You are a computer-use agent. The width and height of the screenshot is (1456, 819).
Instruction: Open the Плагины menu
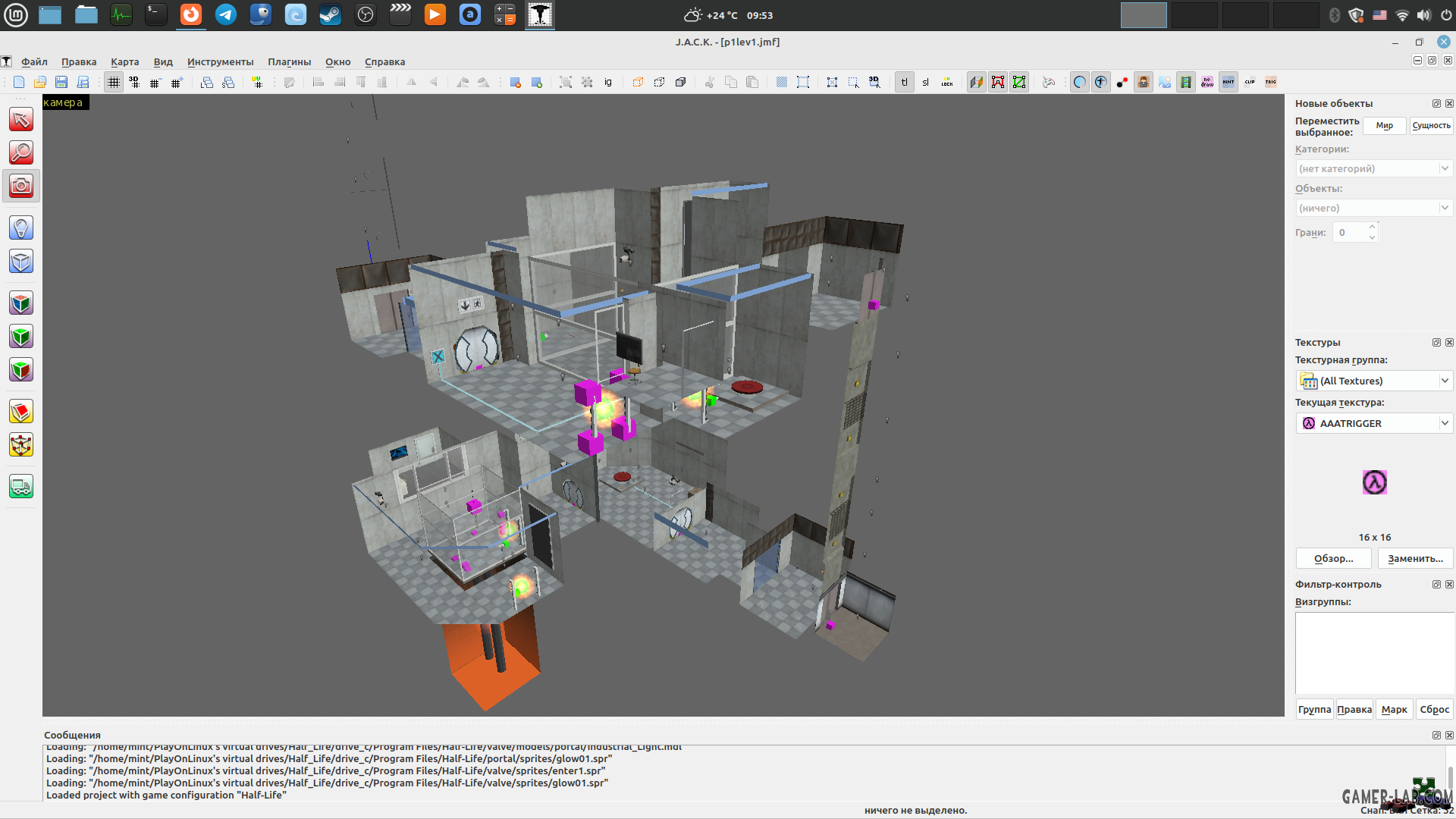(289, 61)
